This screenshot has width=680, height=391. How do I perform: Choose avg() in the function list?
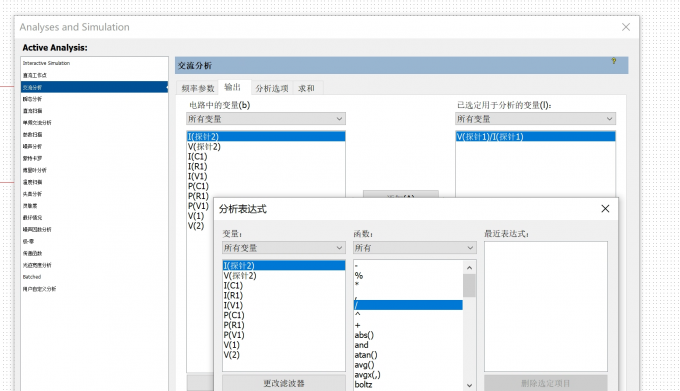click(x=408, y=365)
